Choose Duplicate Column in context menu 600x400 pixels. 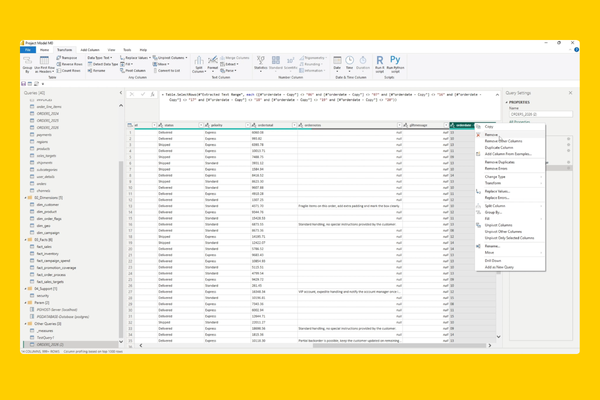(x=510, y=148)
